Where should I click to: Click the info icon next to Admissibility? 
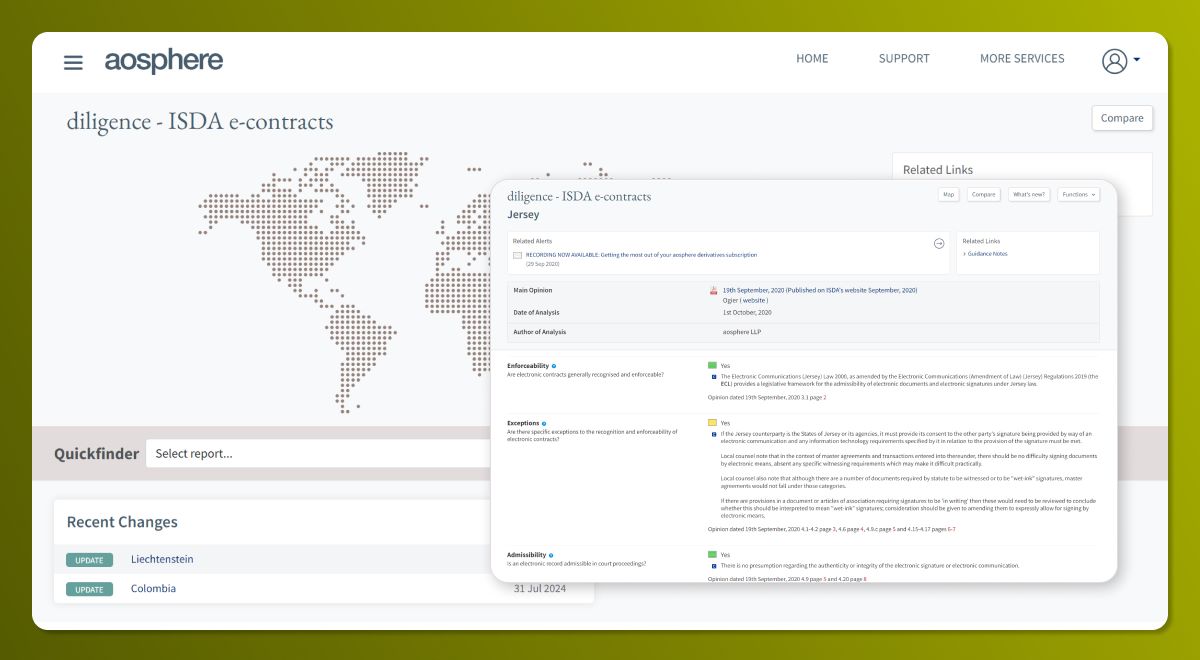(551, 554)
